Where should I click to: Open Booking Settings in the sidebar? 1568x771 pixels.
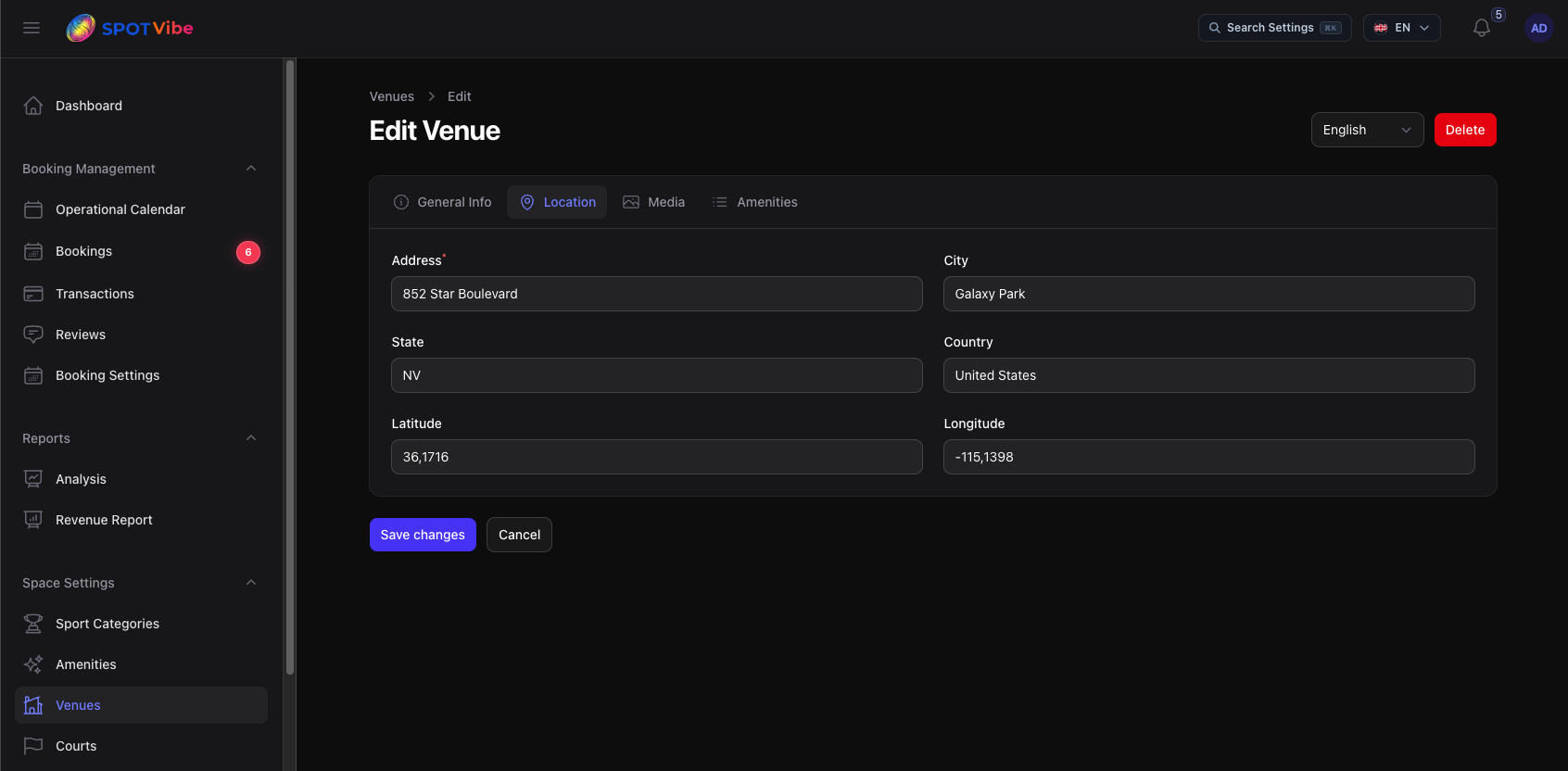click(x=141, y=375)
